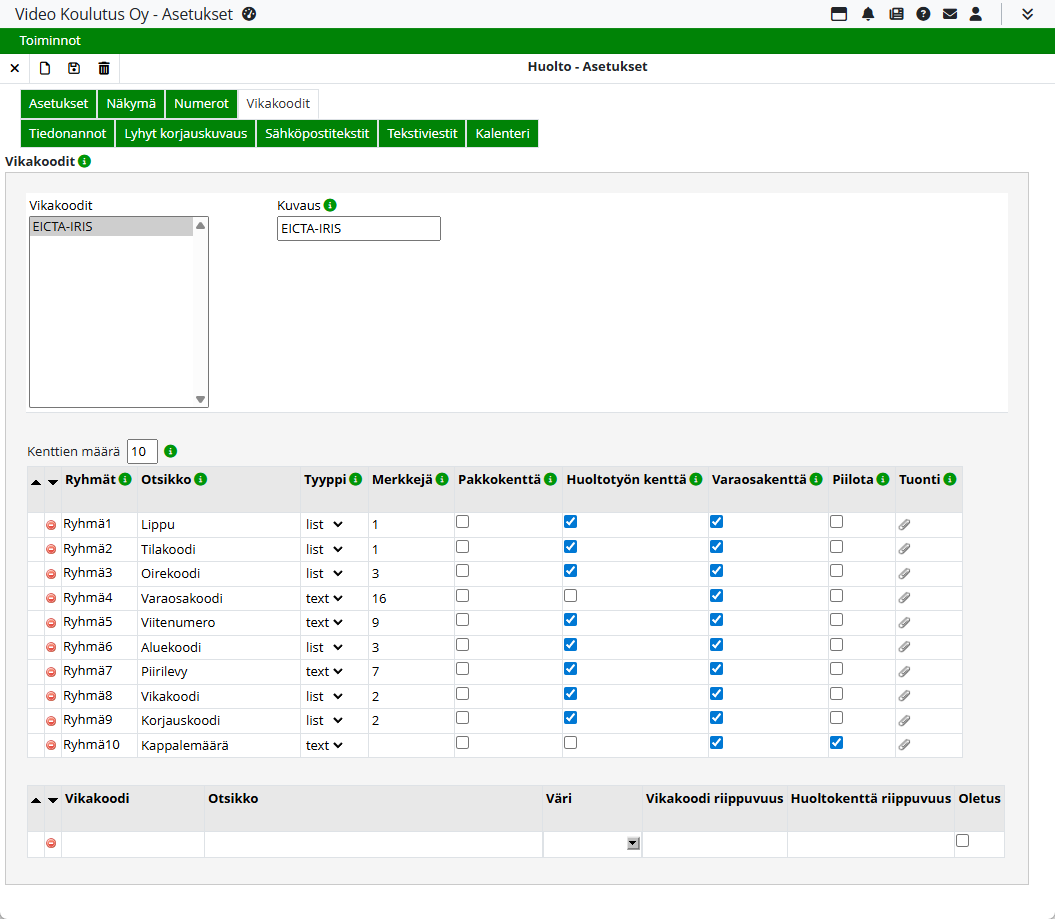The width and height of the screenshot is (1055, 919).
Task: Open user profile icon in header
Action: [x=976, y=14]
